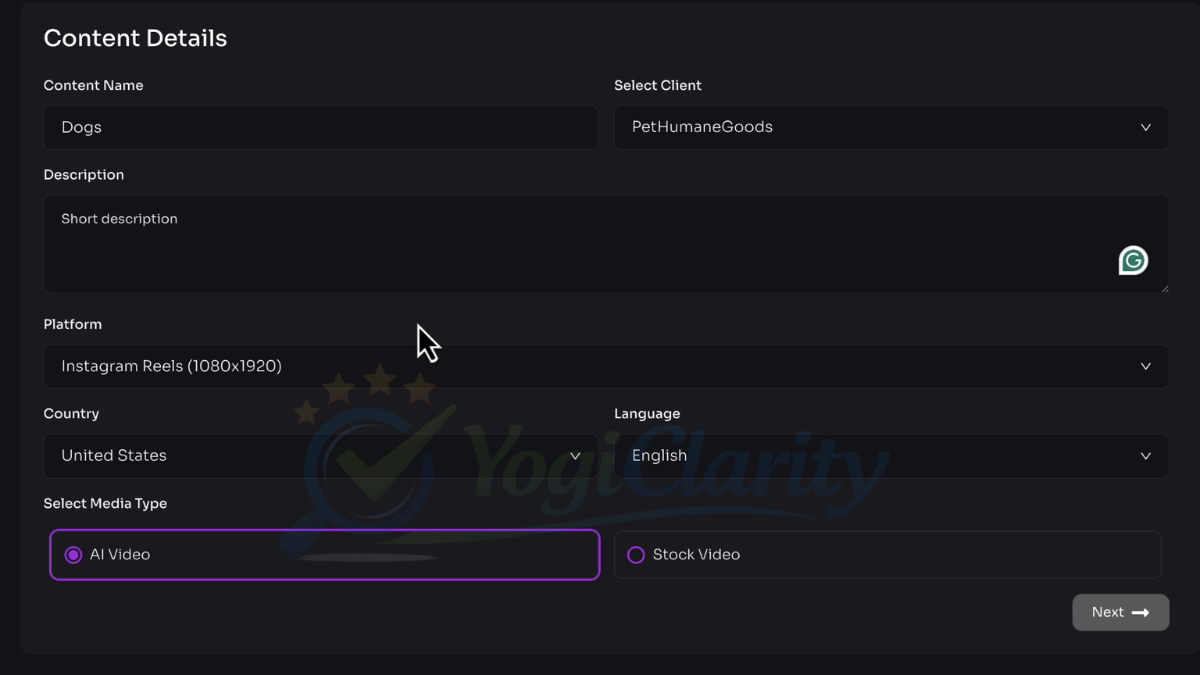This screenshot has height=675, width=1200.
Task: Click the AI Video option label
Action: [120, 555]
